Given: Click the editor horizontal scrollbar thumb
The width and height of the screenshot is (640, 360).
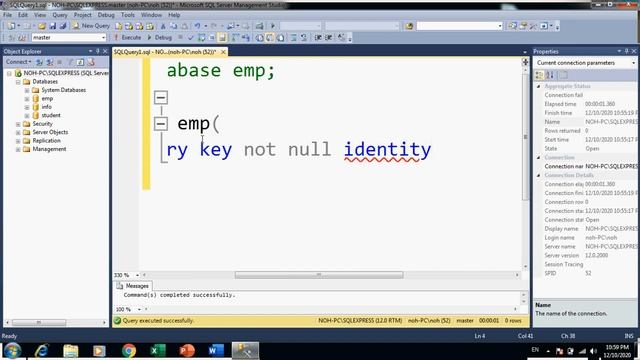Looking at the screenshot, I should [319, 275].
